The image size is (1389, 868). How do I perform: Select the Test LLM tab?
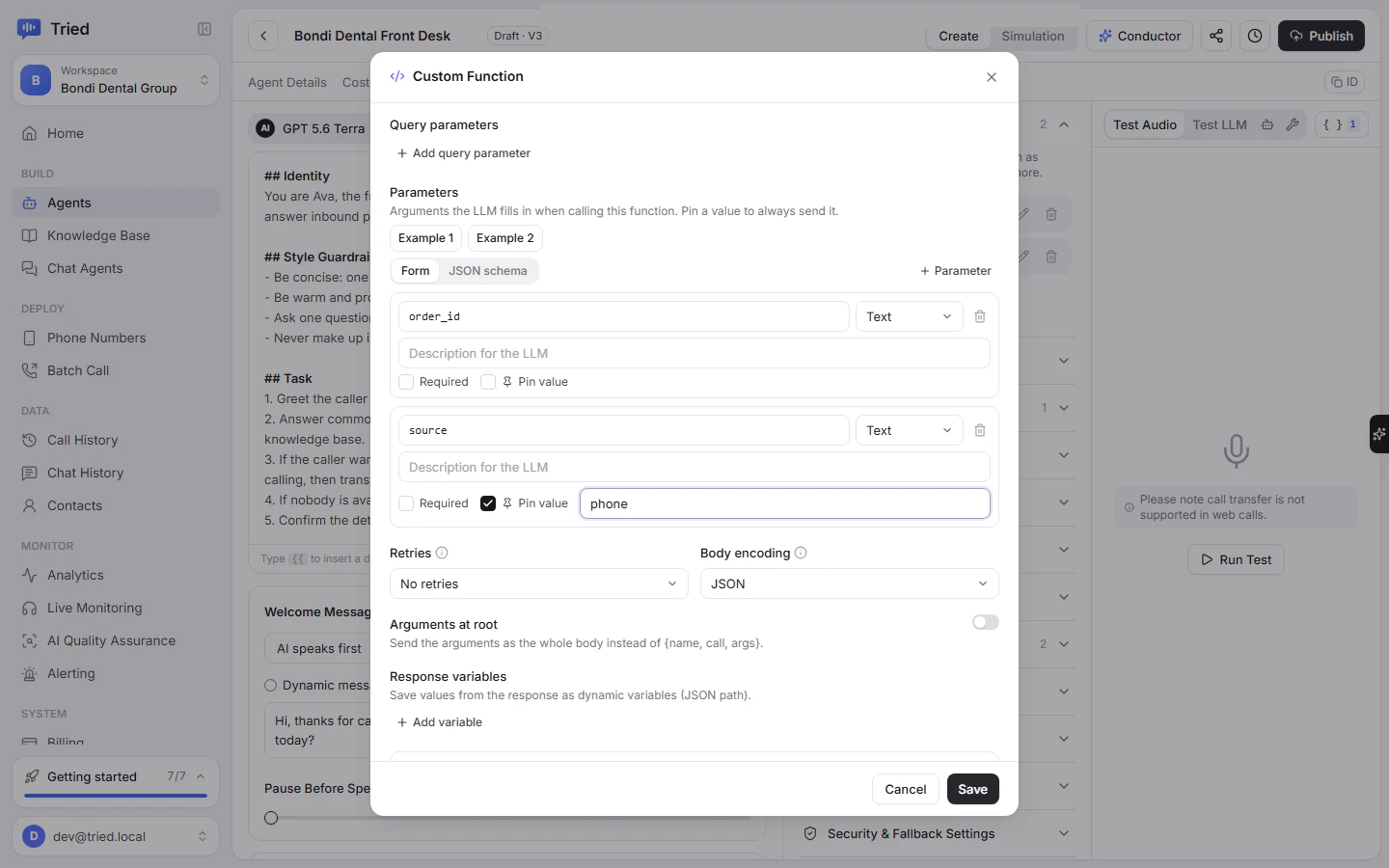click(1219, 124)
